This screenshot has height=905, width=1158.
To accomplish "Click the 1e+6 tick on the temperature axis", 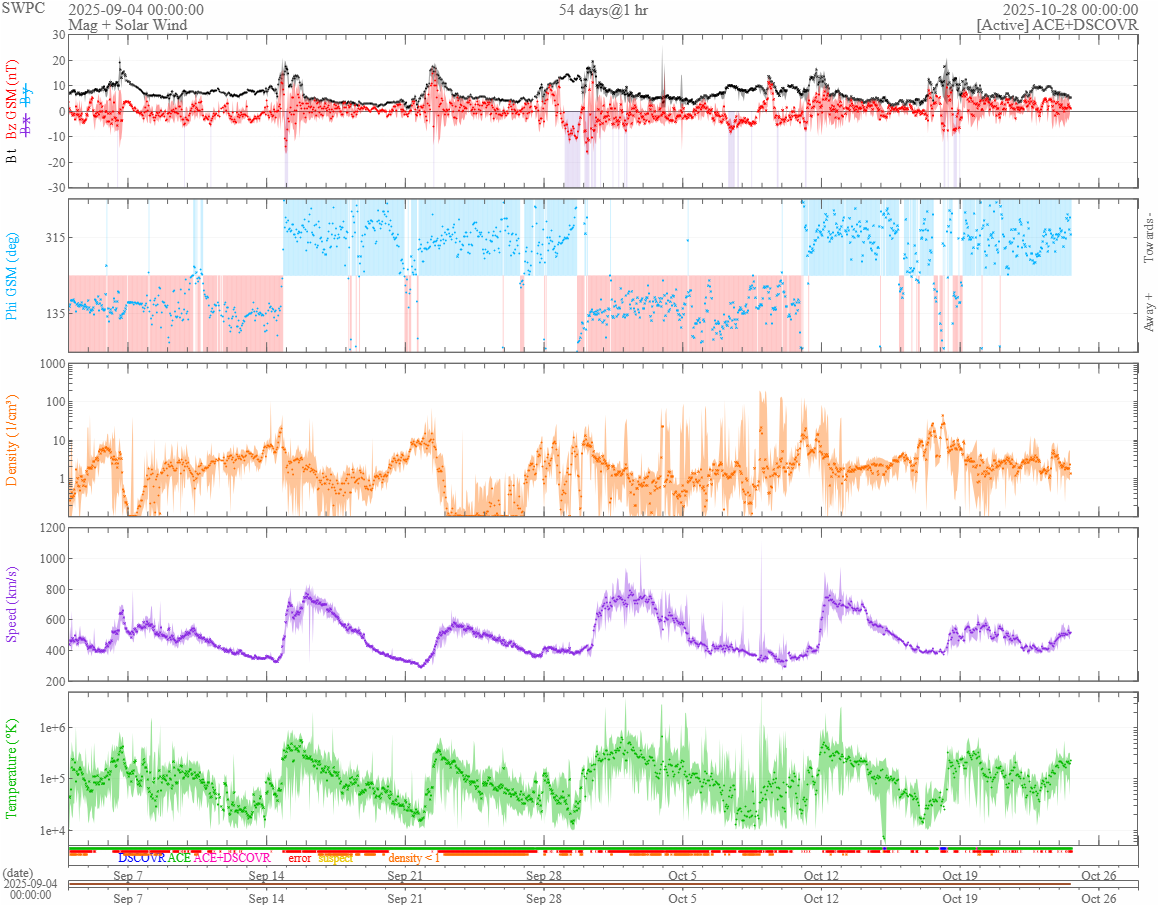I will click(x=52, y=728).
